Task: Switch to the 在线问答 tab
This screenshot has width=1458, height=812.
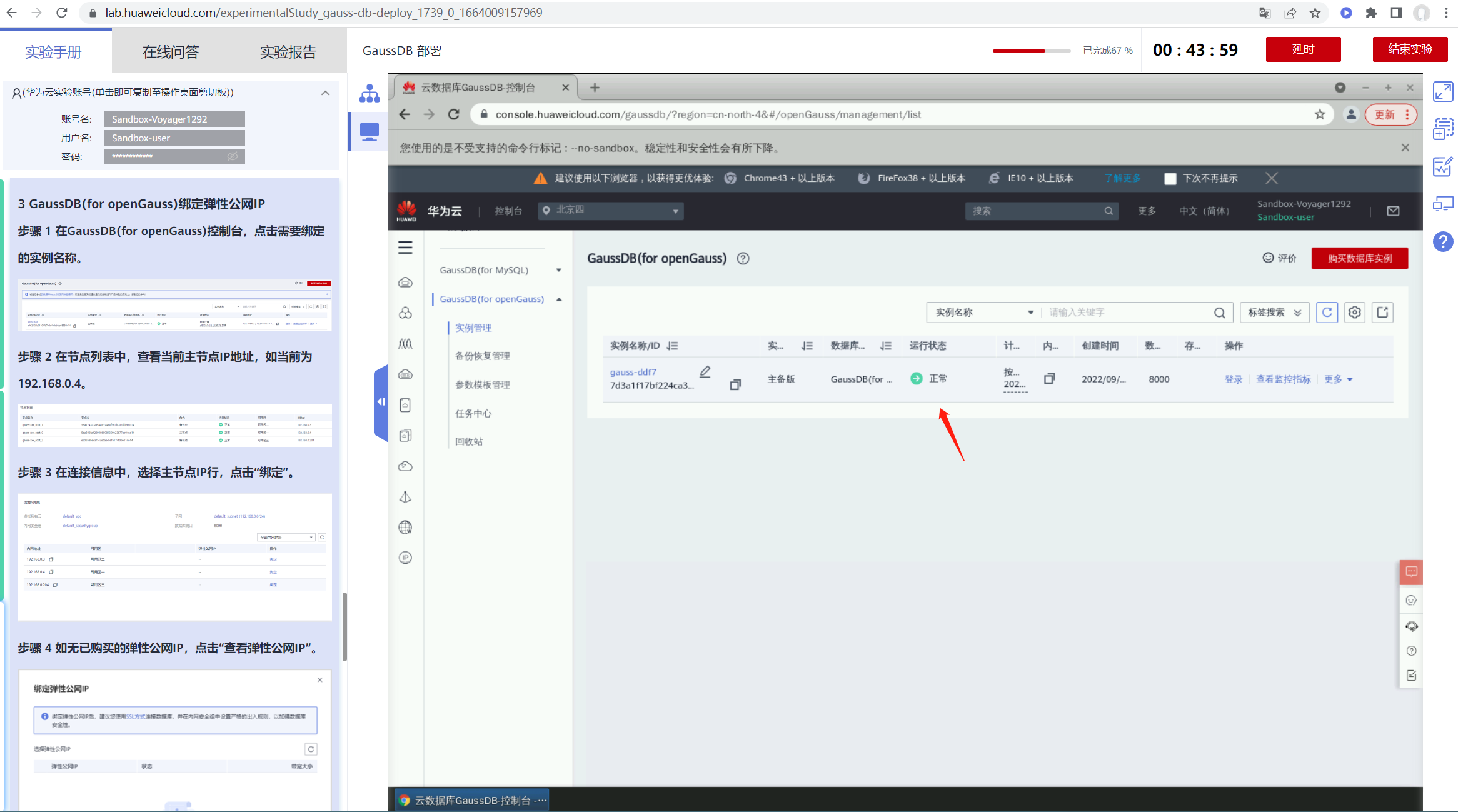Action: coord(171,52)
